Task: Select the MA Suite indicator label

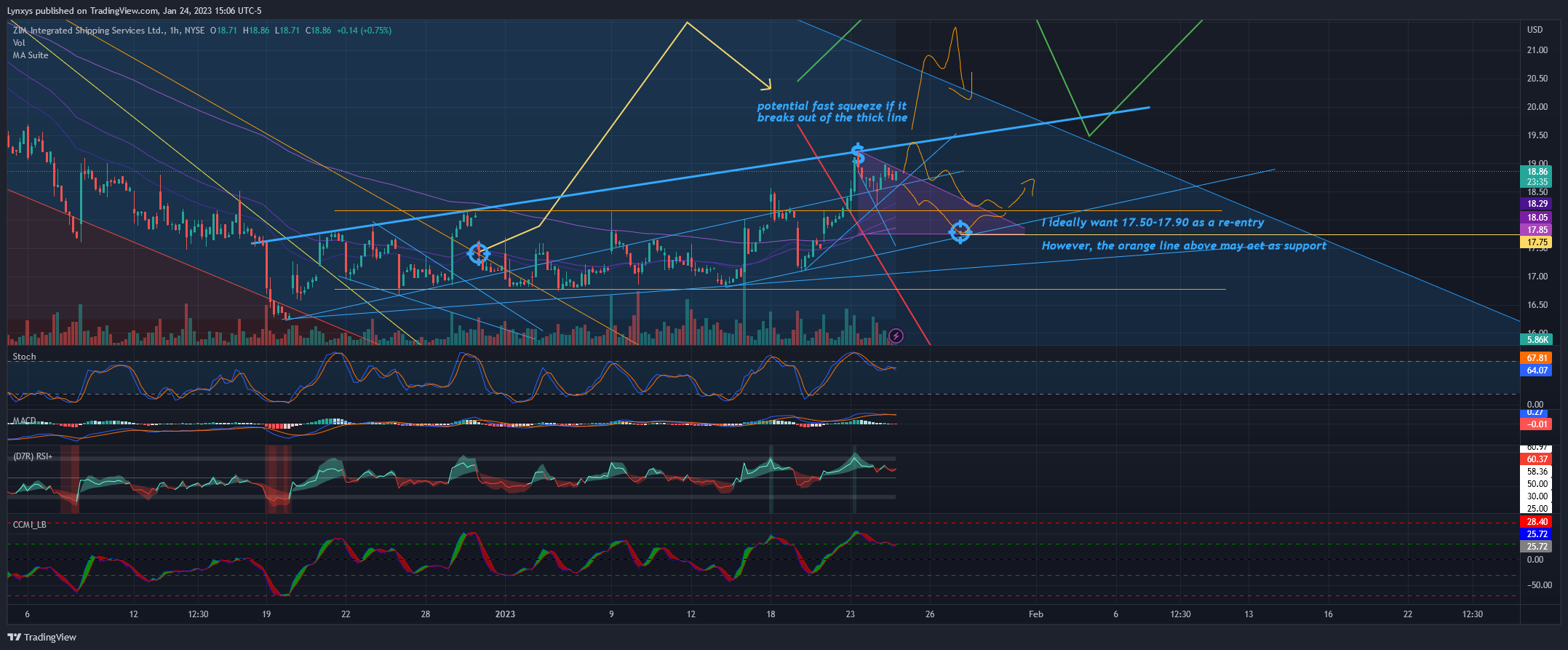Action: (x=31, y=55)
